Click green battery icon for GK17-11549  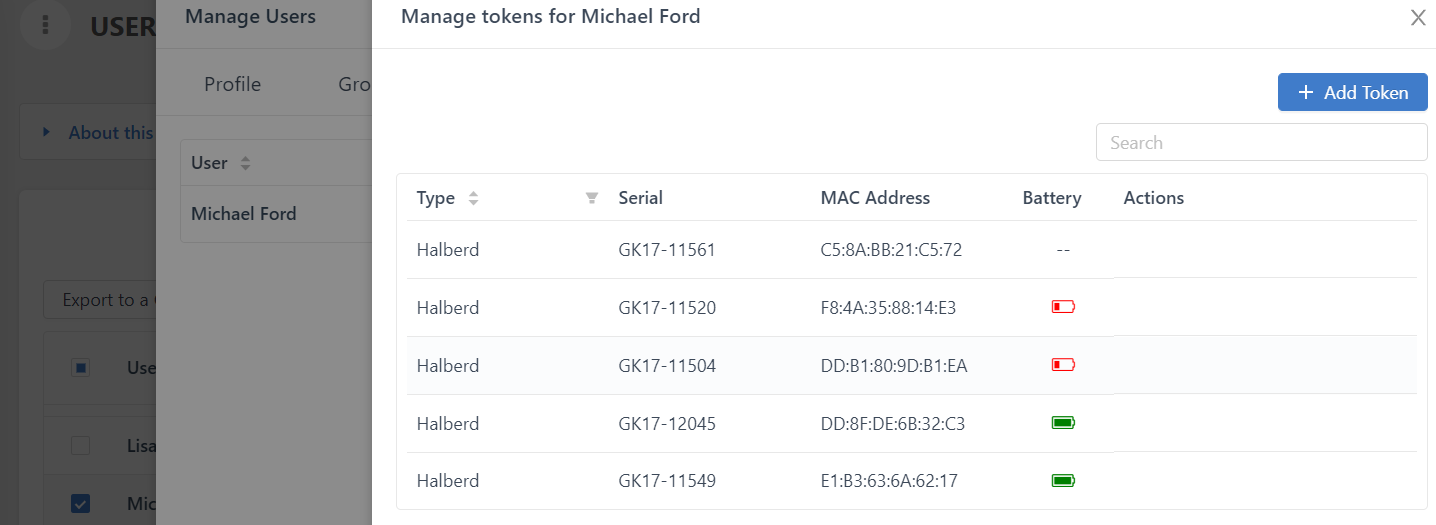pos(1063,481)
